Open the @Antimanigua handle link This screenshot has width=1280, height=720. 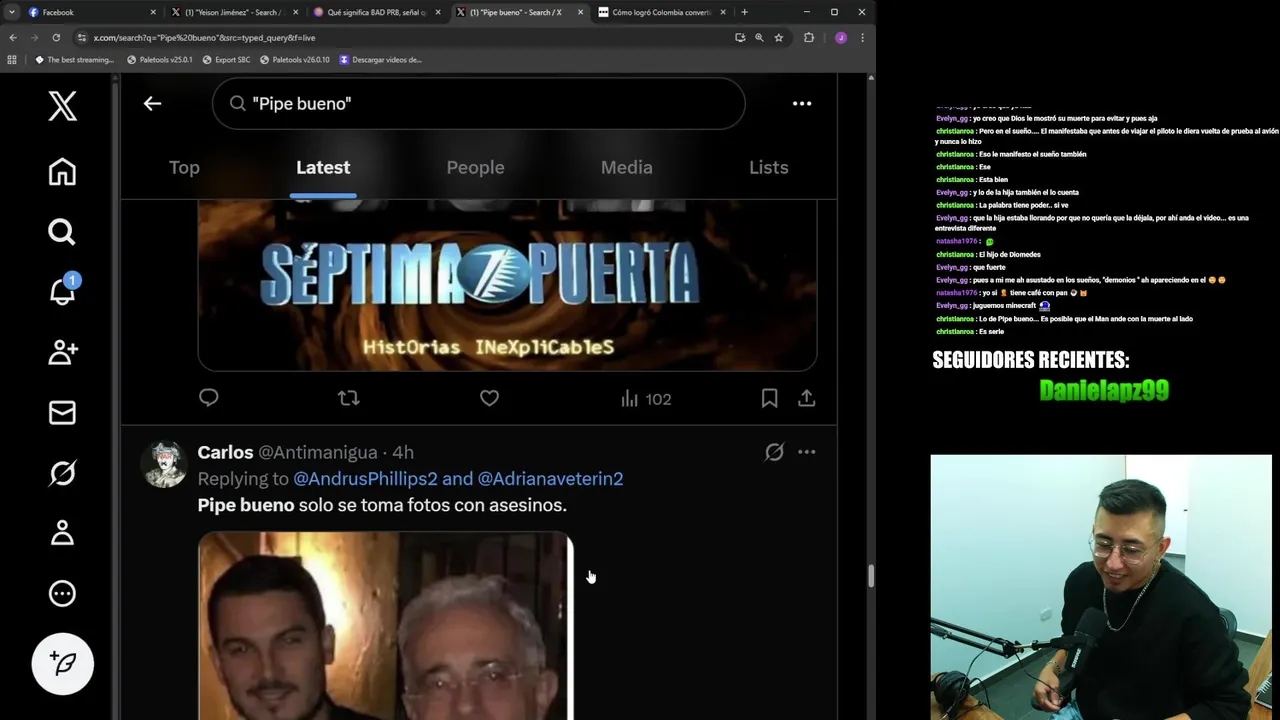(x=318, y=453)
